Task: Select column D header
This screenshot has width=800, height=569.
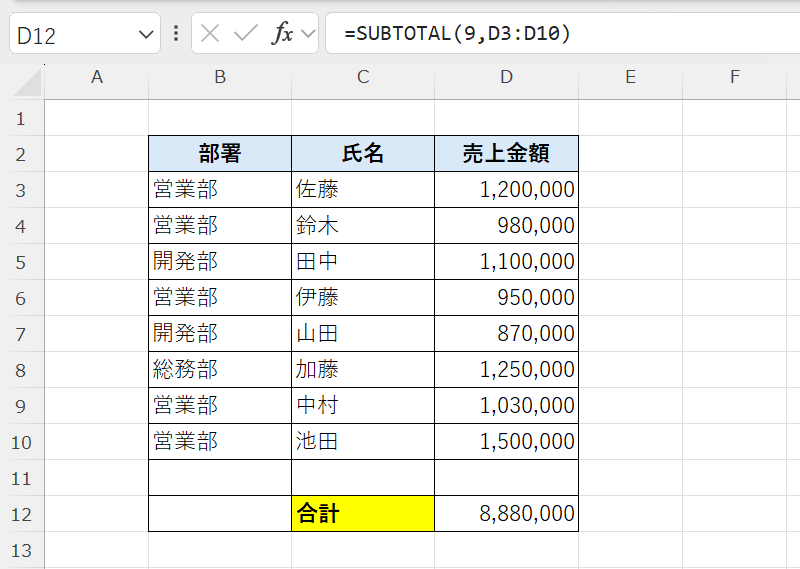Action: point(506,77)
